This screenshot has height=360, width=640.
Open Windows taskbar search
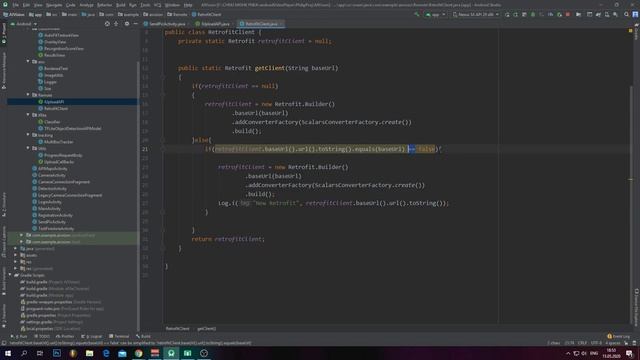pyautogui.click(x=24, y=353)
